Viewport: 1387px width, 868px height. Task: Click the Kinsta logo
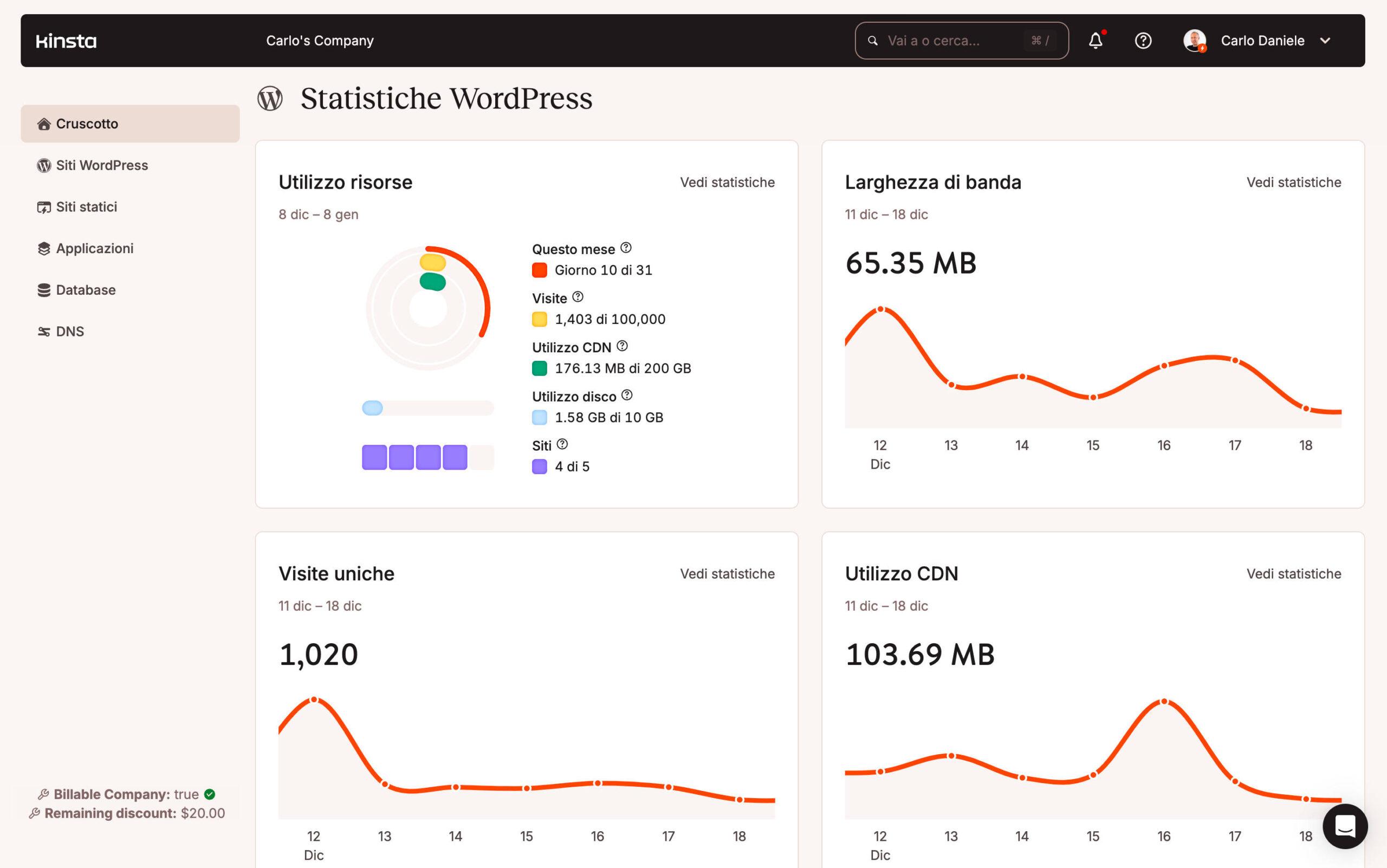(x=66, y=41)
